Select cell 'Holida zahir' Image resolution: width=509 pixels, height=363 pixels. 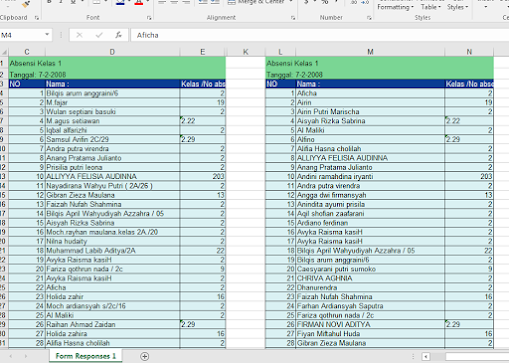click(x=112, y=297)
